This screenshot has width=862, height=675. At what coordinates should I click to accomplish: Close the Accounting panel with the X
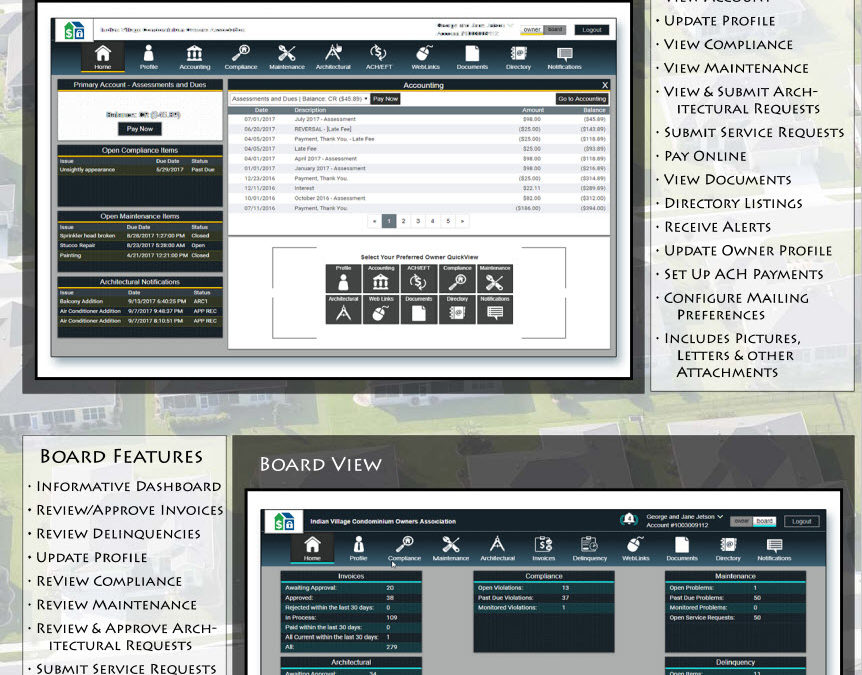point(605,86)
